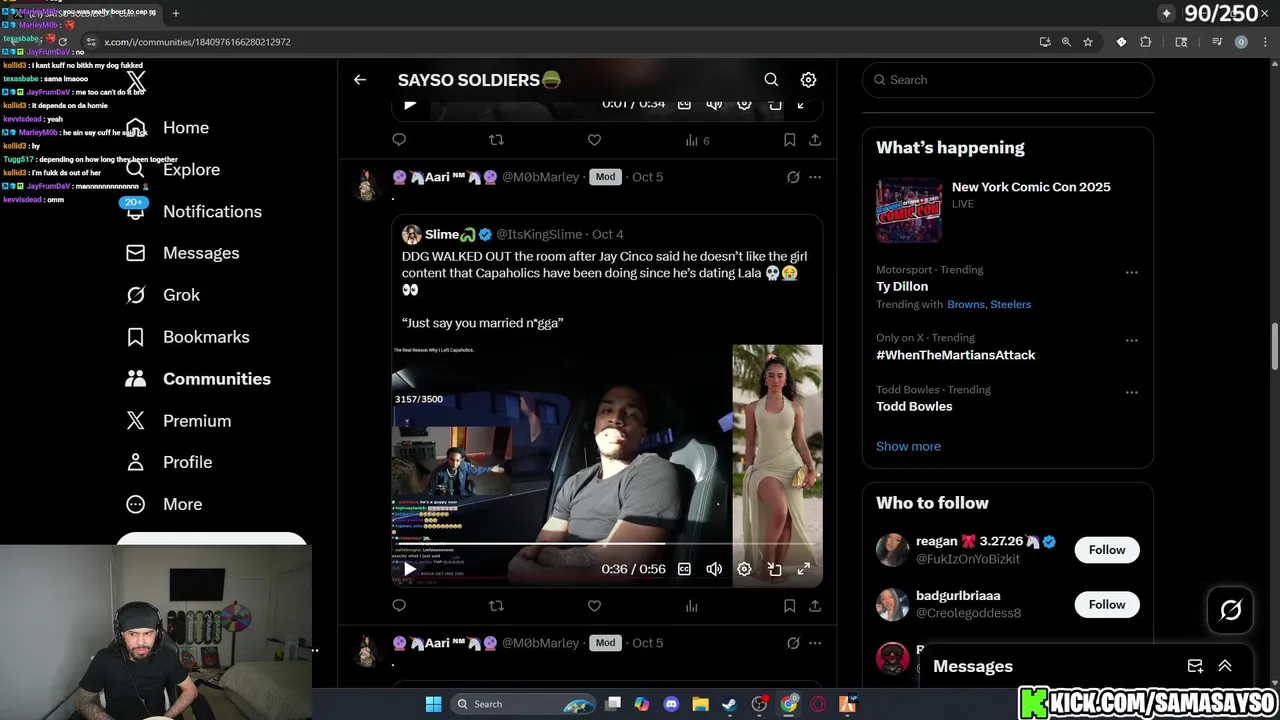
Task: Open Steam from the taskbar
Action: [730, 704]
